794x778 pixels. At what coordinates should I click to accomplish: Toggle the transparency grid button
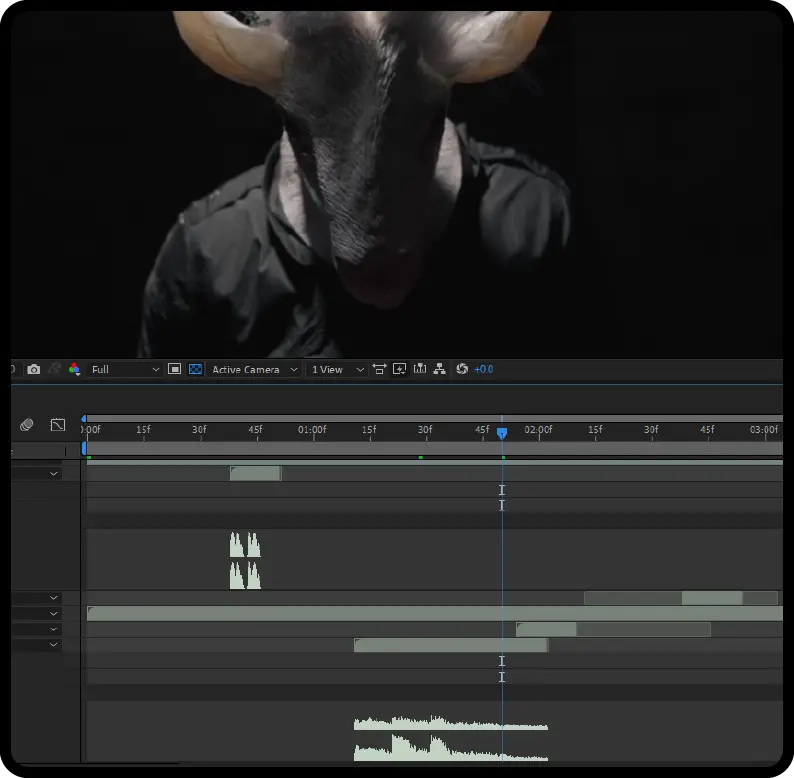point(195,369)
